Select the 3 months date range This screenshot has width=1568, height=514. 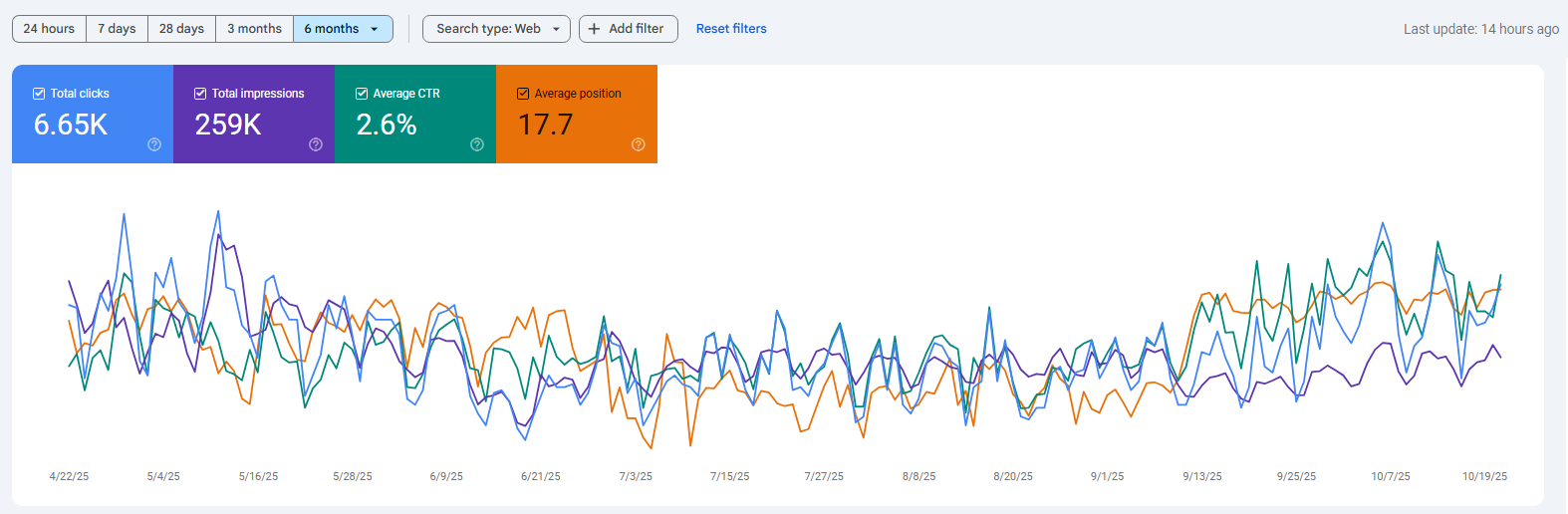click(254, 29)
